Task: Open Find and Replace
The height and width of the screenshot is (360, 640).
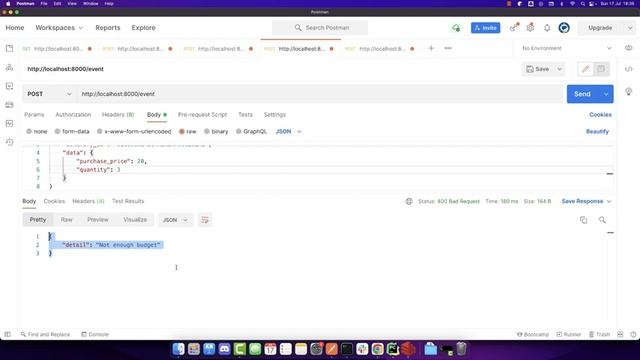Action: [45, 334]
